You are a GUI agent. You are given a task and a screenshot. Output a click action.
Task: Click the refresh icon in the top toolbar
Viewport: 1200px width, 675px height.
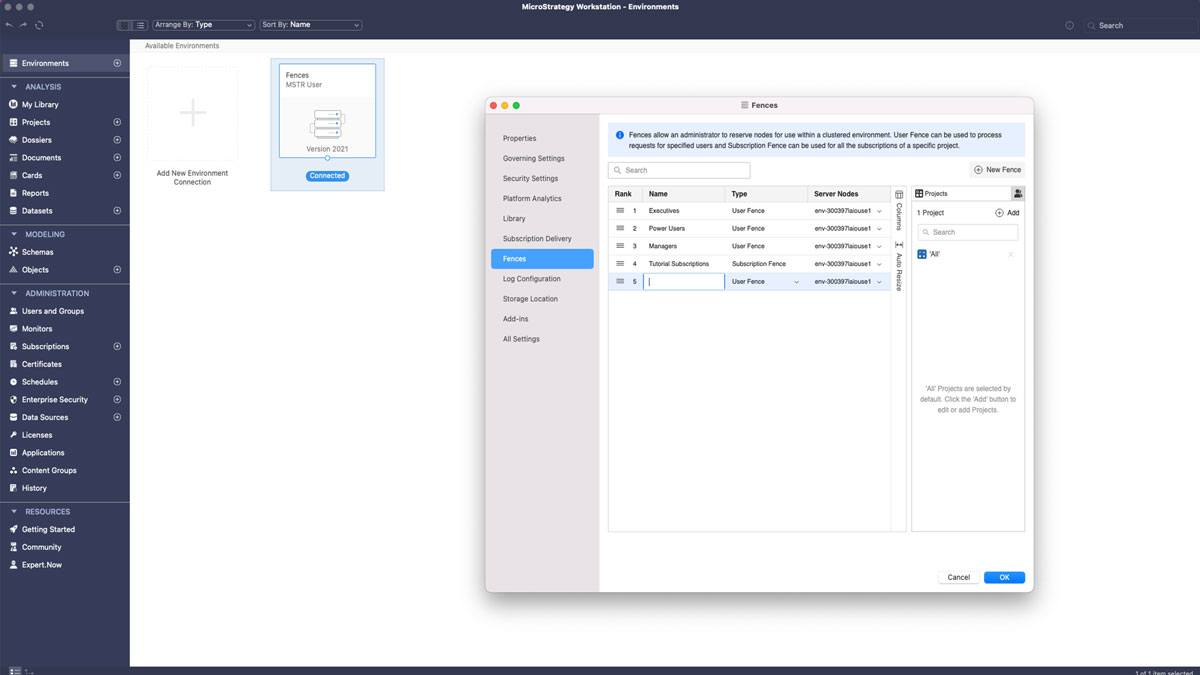[38, 26]
